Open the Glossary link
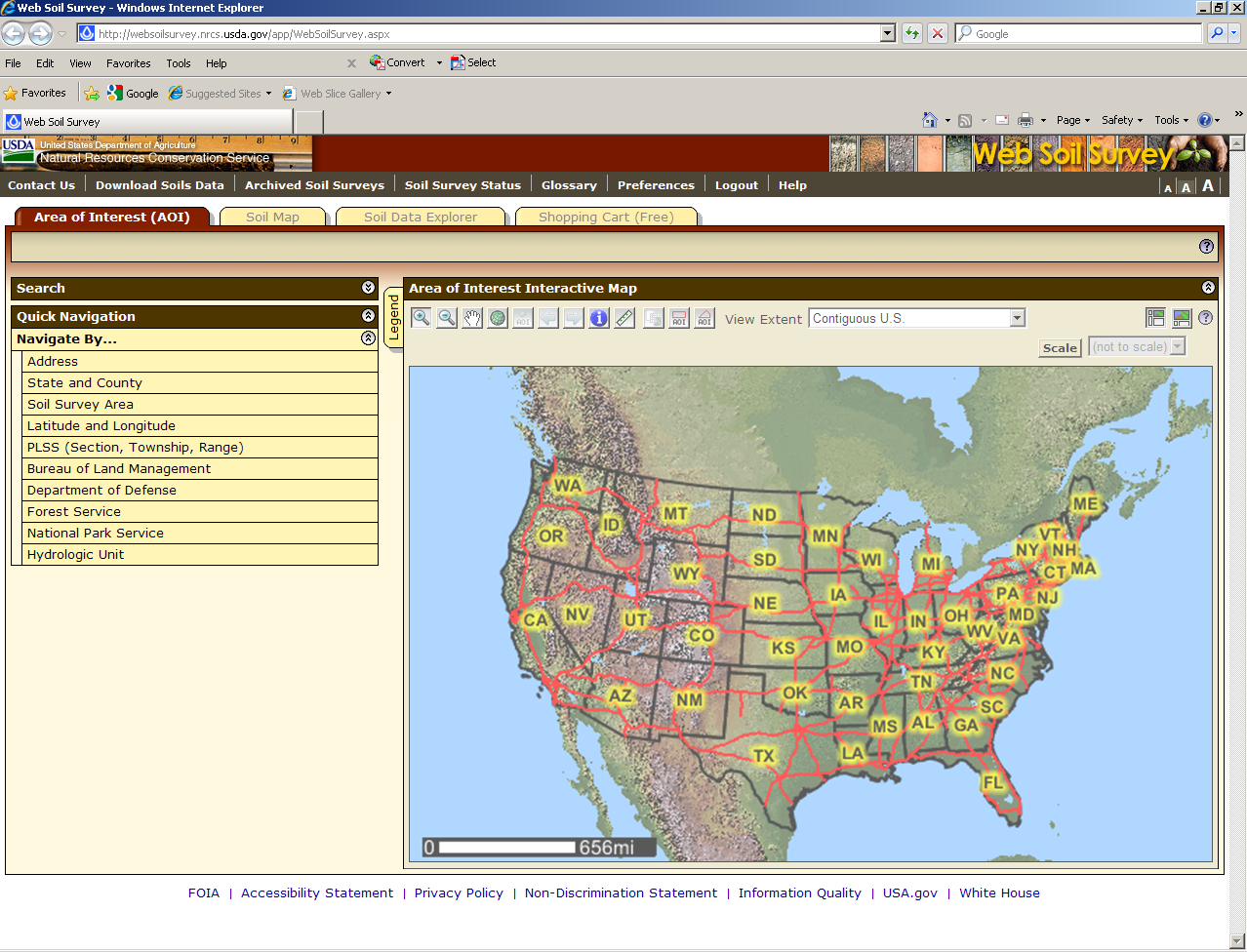This screenshot has height=952, width=1247. [x=569, y=184]
